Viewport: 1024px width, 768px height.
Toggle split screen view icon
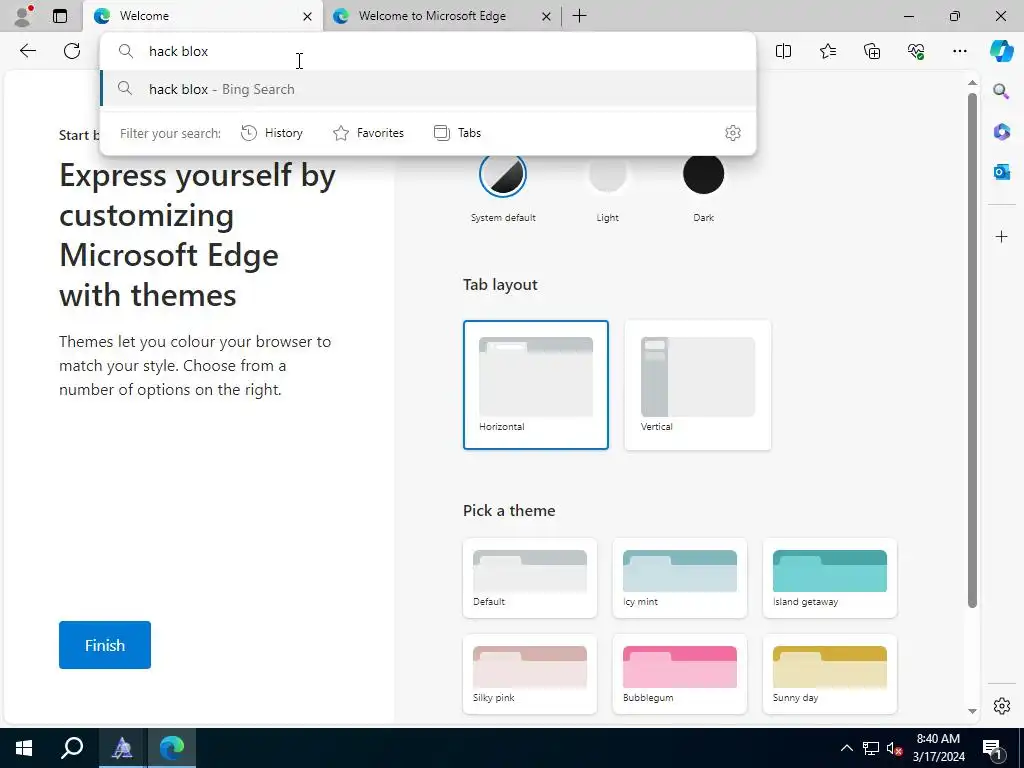pos(783,51)
